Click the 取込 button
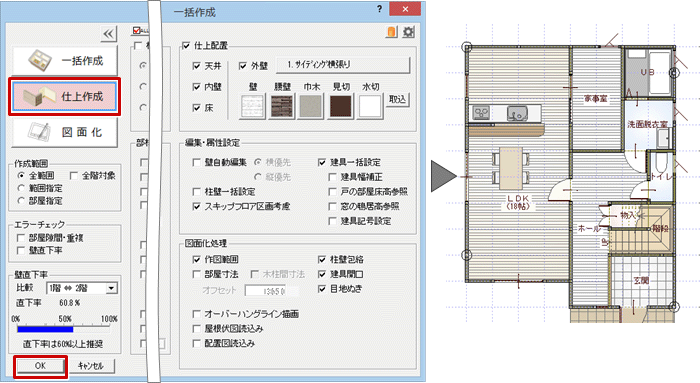 397,99
